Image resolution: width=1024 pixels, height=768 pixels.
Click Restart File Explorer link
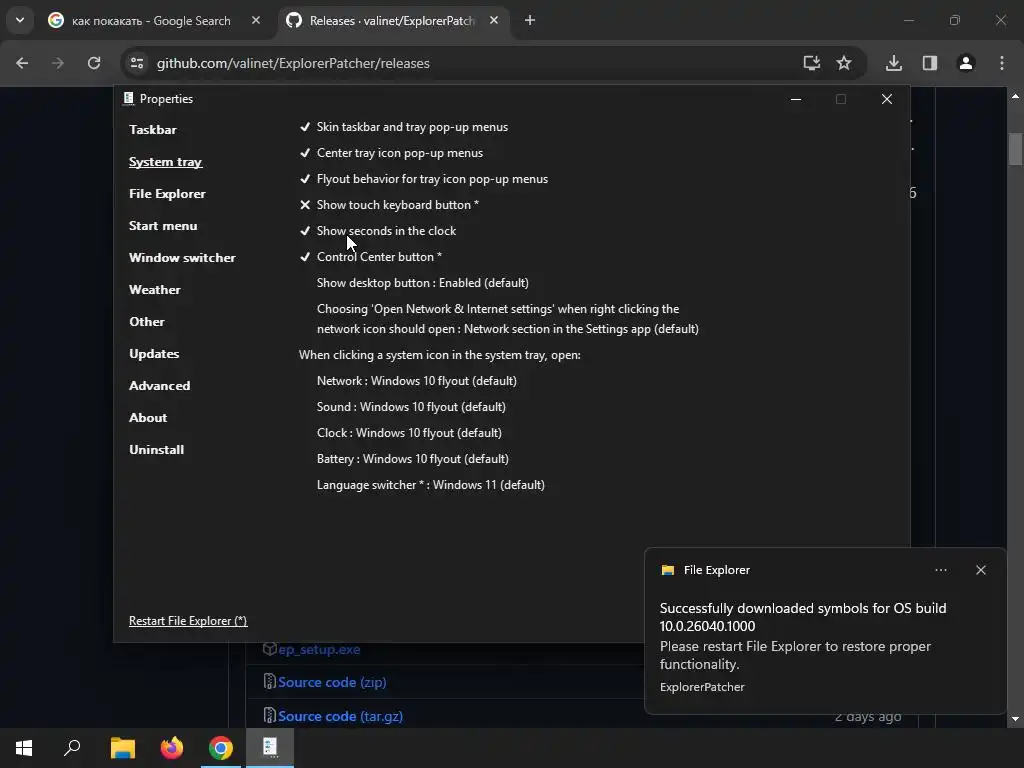click(188, 621)
